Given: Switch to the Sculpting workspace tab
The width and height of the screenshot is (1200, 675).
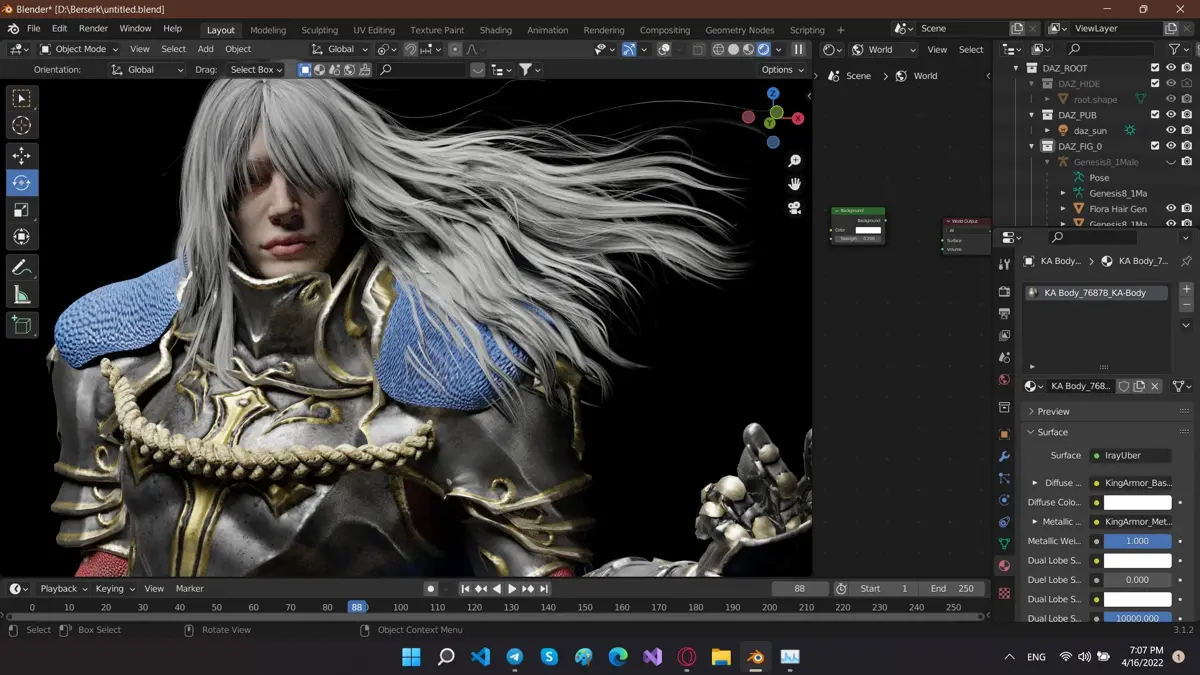Looking at the screenshot, I should [x=319, y=30].
